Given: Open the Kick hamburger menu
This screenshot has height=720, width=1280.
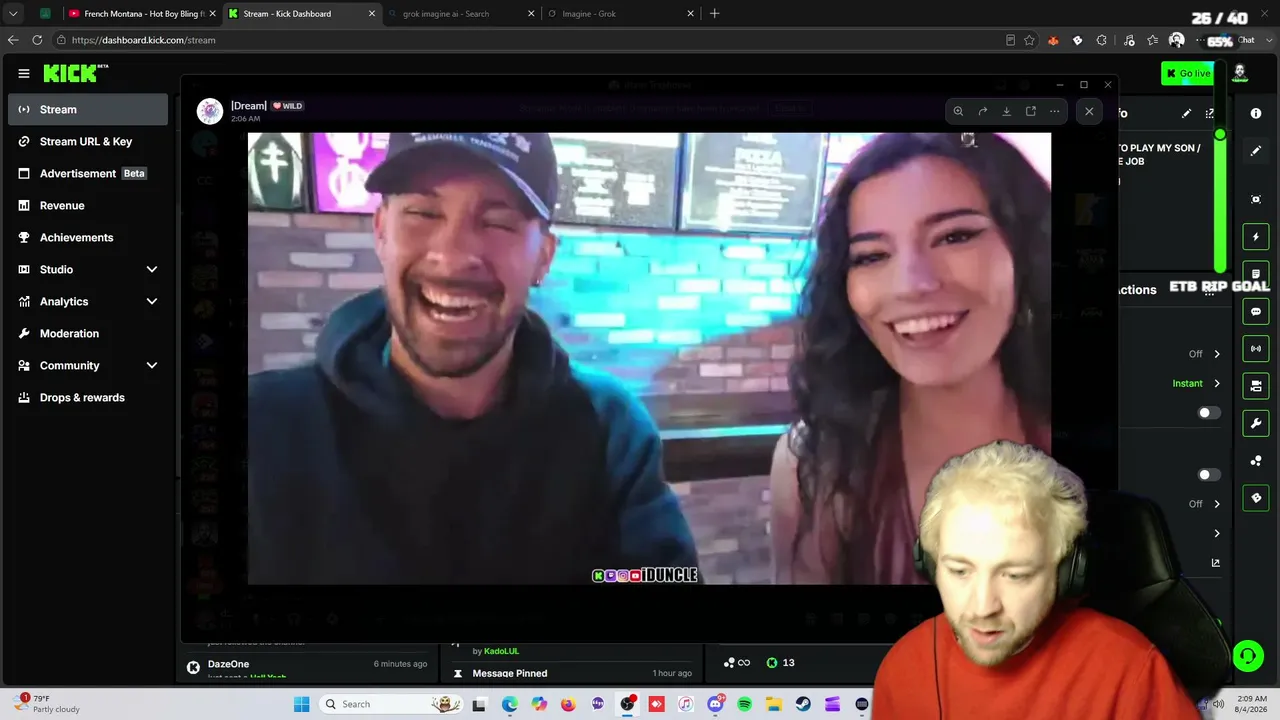Looking at the screenshot, I should (24, 73).
